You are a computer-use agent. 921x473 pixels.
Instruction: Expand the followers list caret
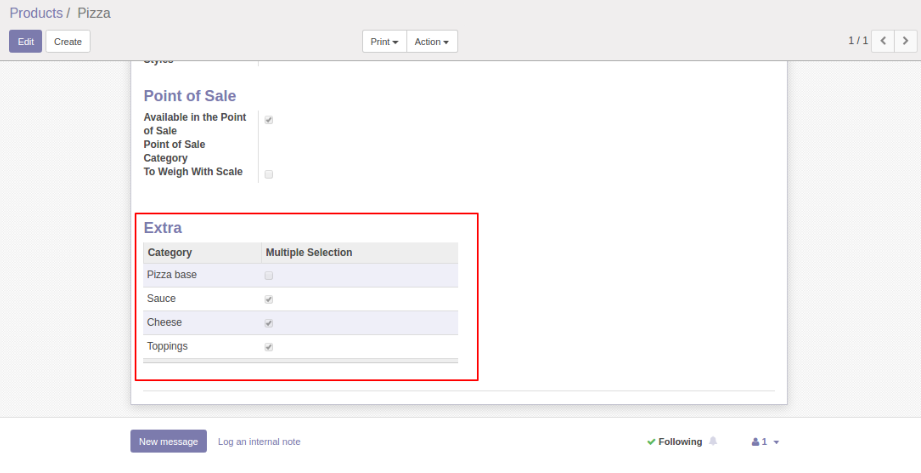(x=776, y=442)
